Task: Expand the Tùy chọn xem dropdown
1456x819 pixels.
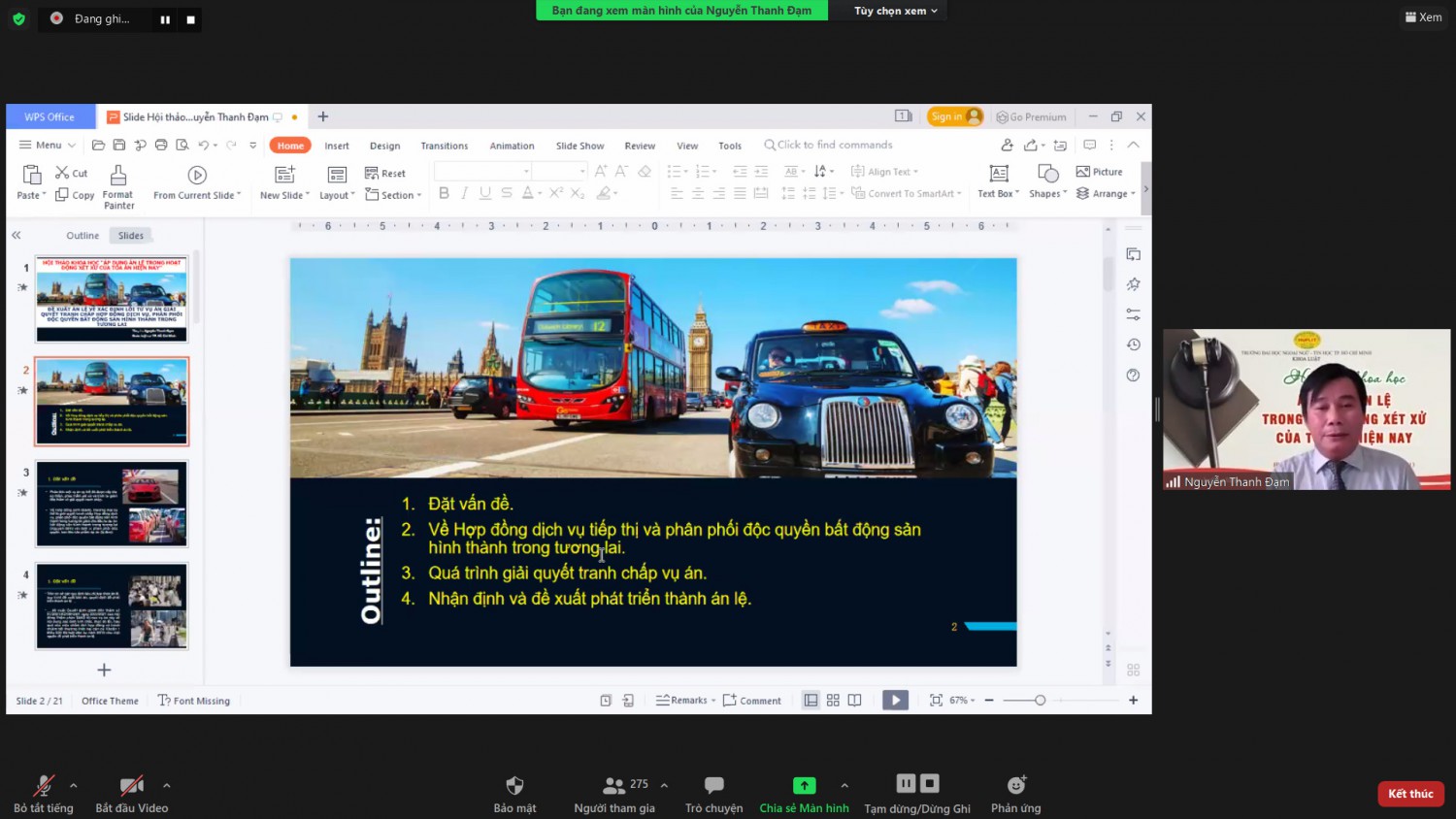Action: coord(896,11)
